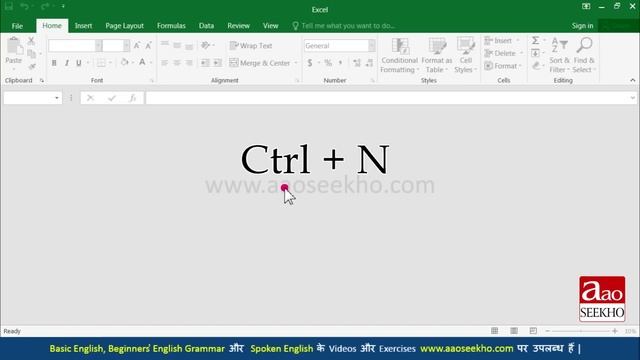Click Increase Font Size icon

click(137, 45)
